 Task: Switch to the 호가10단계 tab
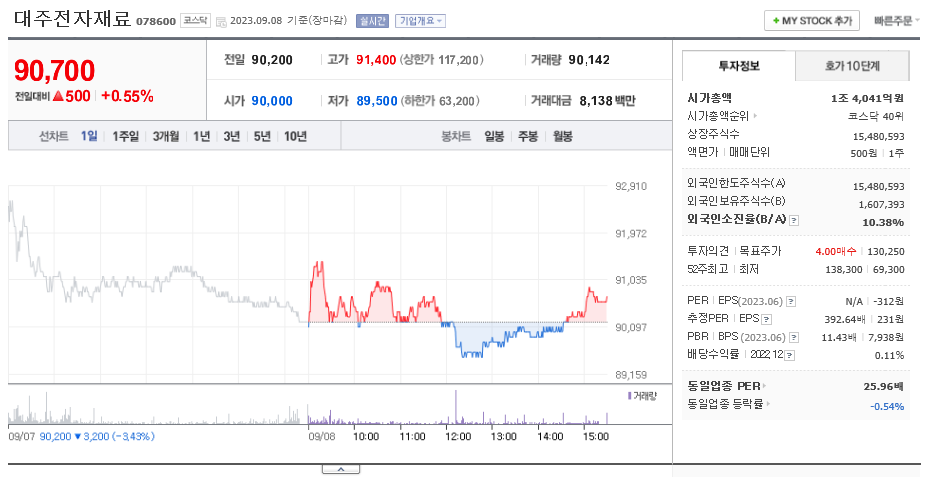pyautogui.click(x=852, y=66)
